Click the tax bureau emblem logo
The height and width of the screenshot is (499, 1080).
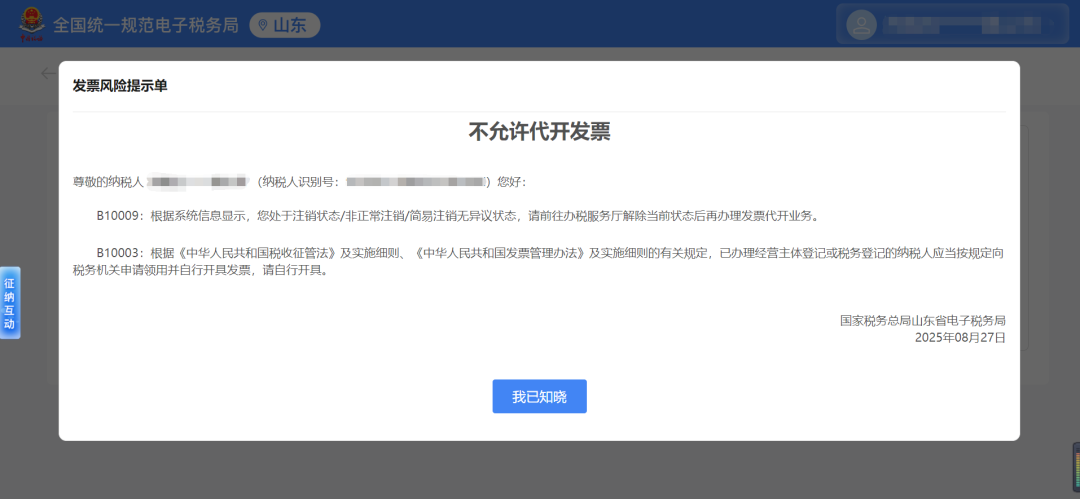[x=32, y=24]
